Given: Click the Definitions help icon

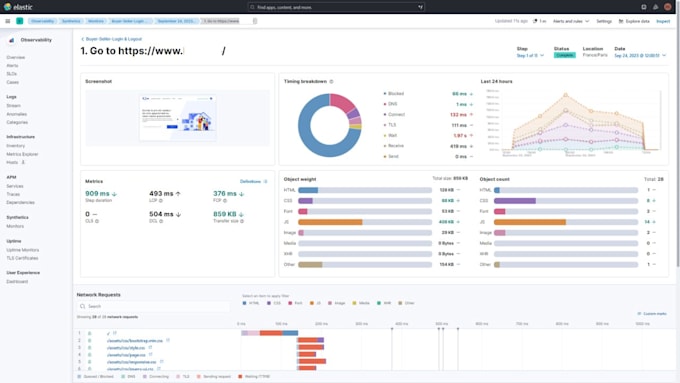Looking at the screenshot, I should [x=266, y=181].
